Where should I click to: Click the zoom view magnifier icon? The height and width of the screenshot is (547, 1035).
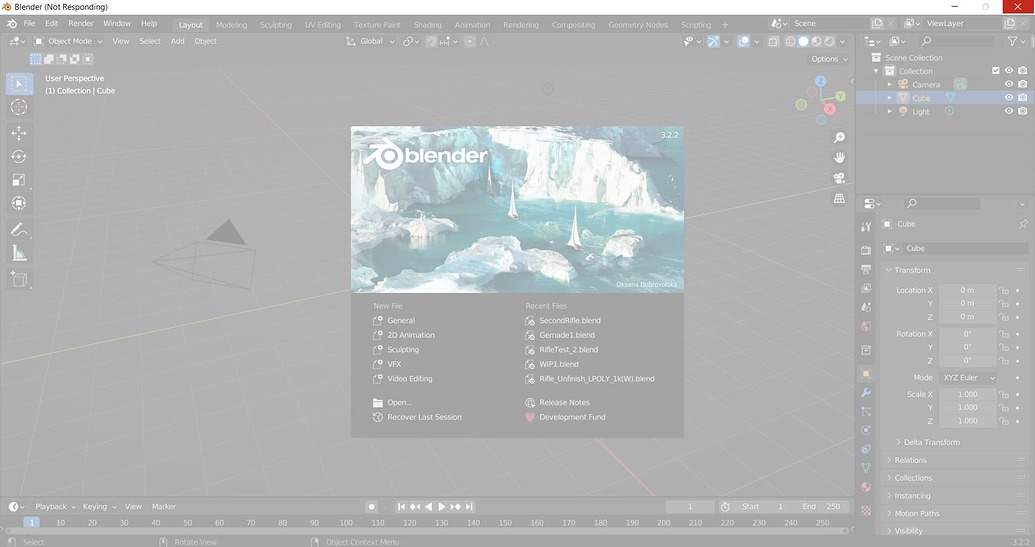(x=839, y=137)
